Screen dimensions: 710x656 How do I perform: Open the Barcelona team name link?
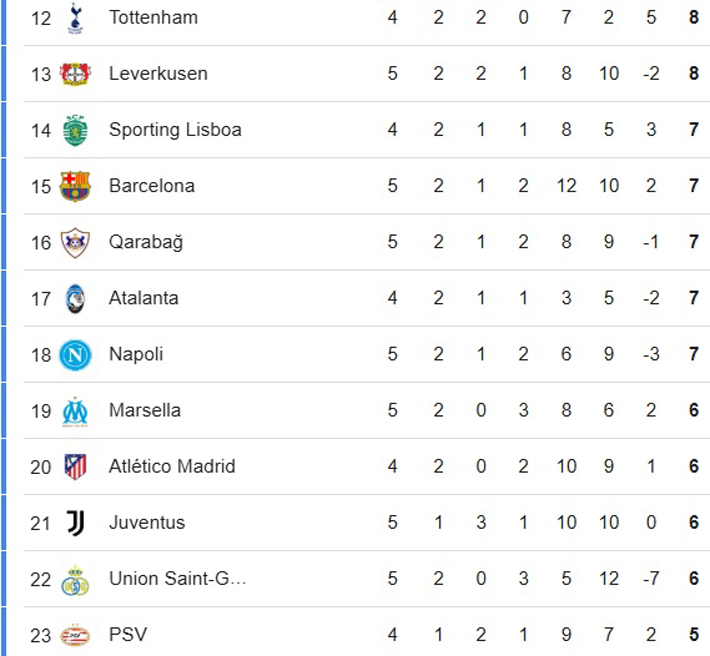click(152, 186)
